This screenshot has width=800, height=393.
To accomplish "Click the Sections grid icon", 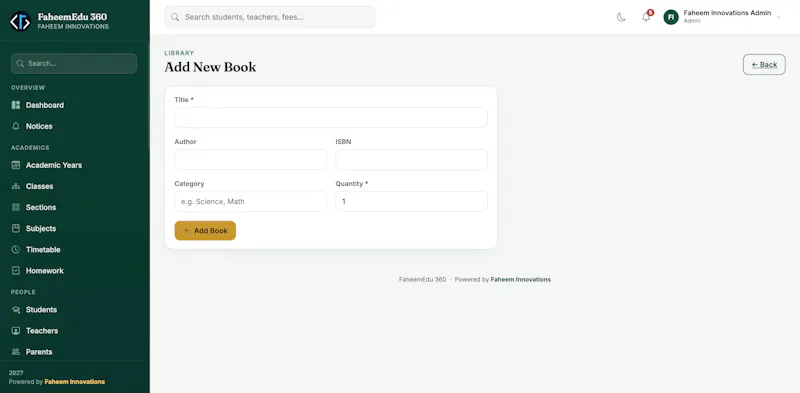I will click(16, 207).
